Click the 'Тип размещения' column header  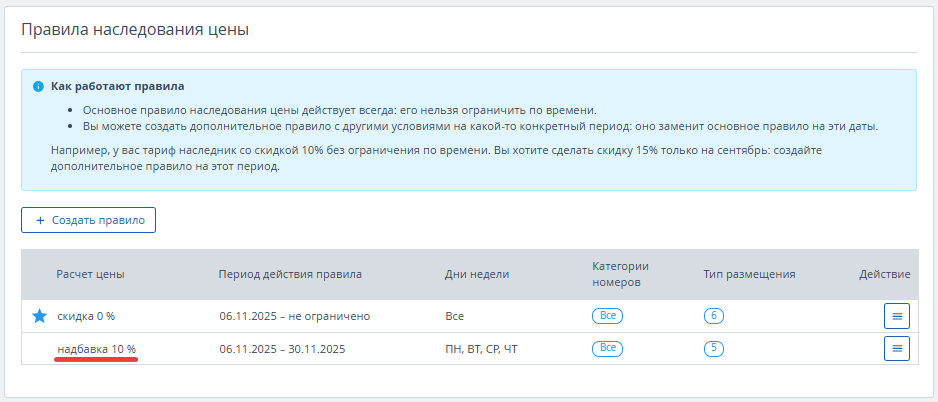(749, 274)
